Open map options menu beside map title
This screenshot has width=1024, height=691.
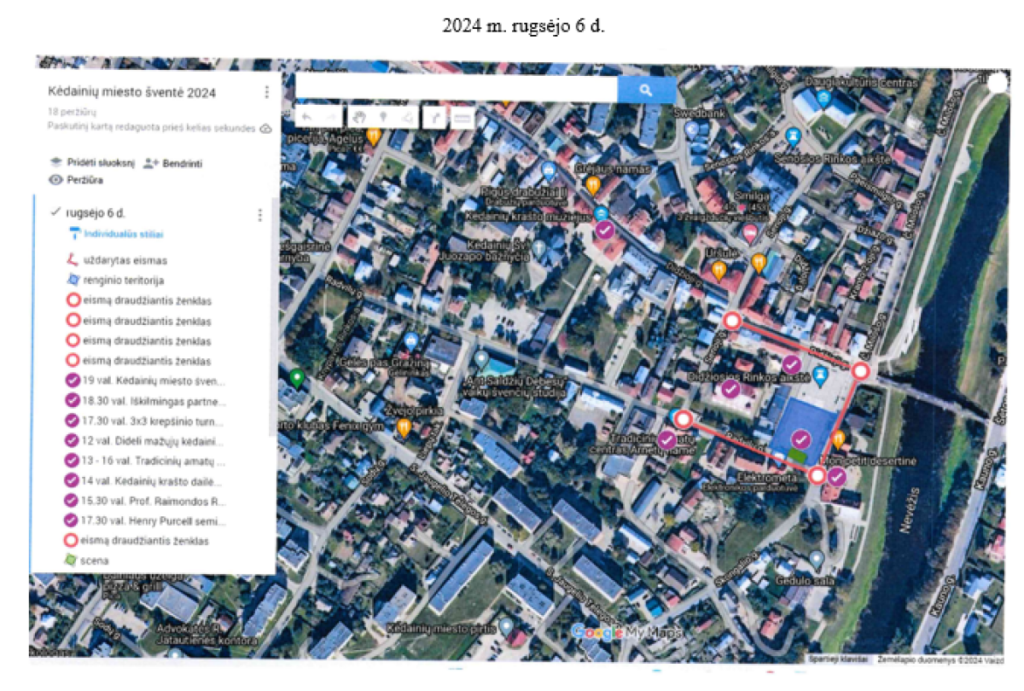point(266,92)
